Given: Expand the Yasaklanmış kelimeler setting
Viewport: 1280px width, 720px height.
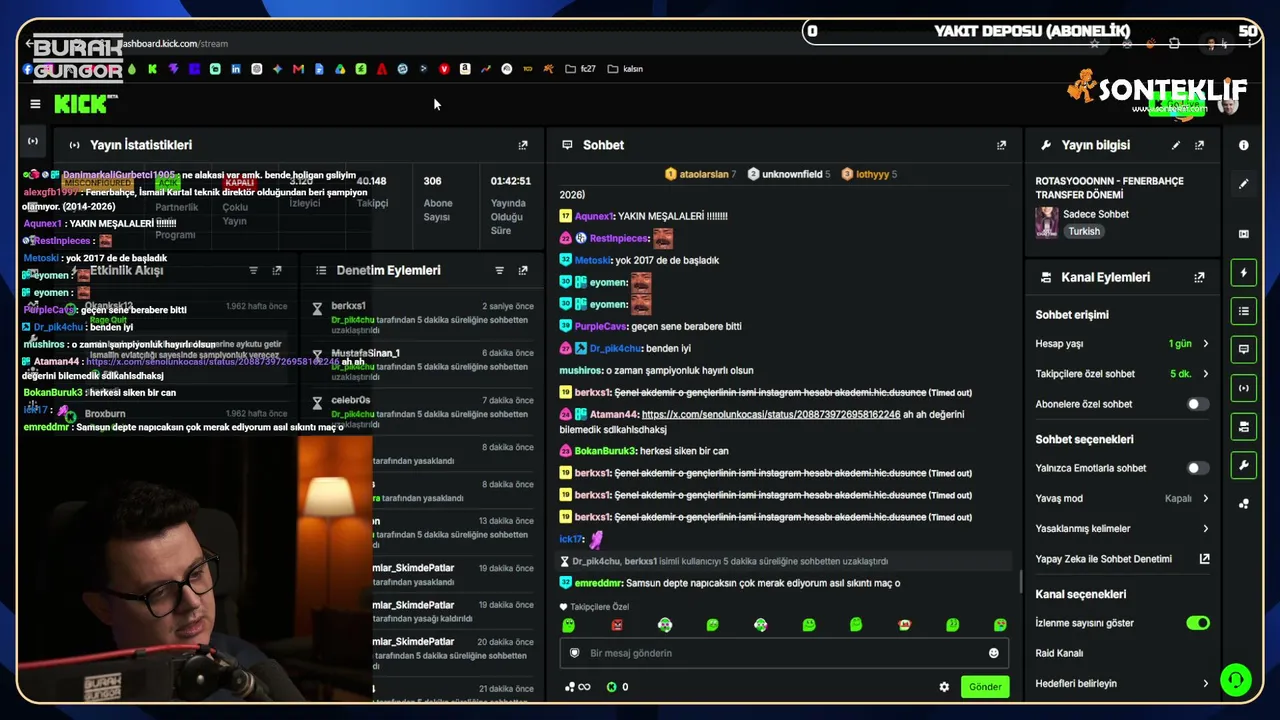Looking at the screenshot, I should pyautogui.click(x=1122, y=528).
